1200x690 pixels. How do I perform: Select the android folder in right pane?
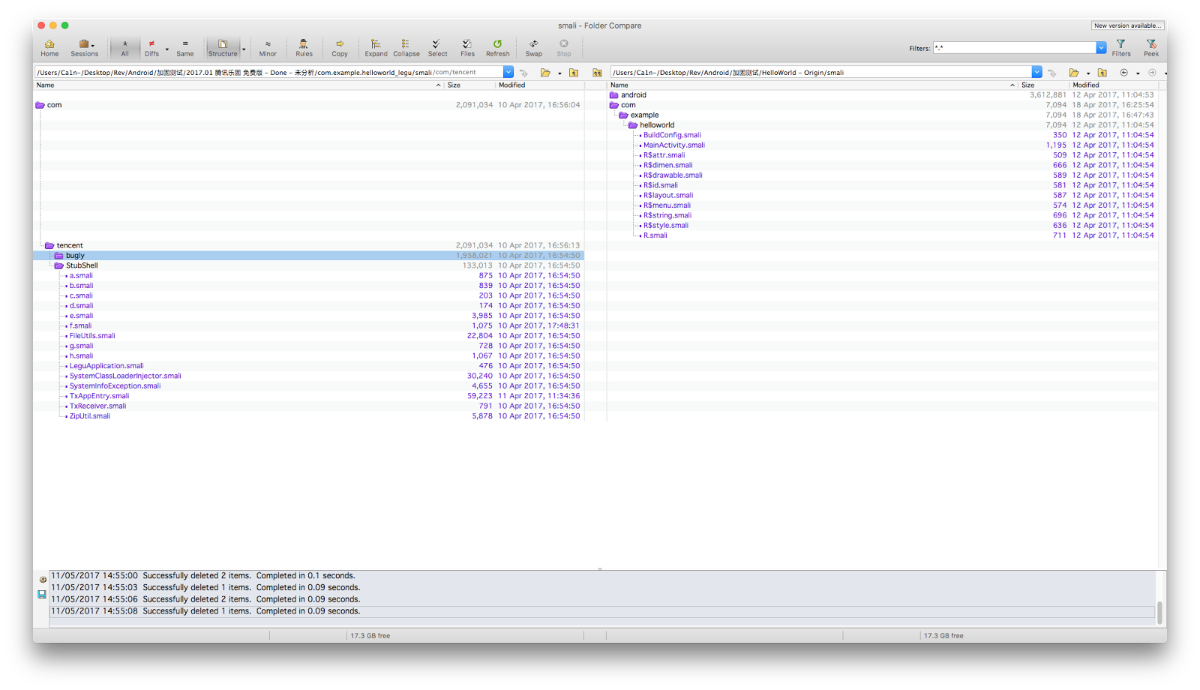click(633, 95)
